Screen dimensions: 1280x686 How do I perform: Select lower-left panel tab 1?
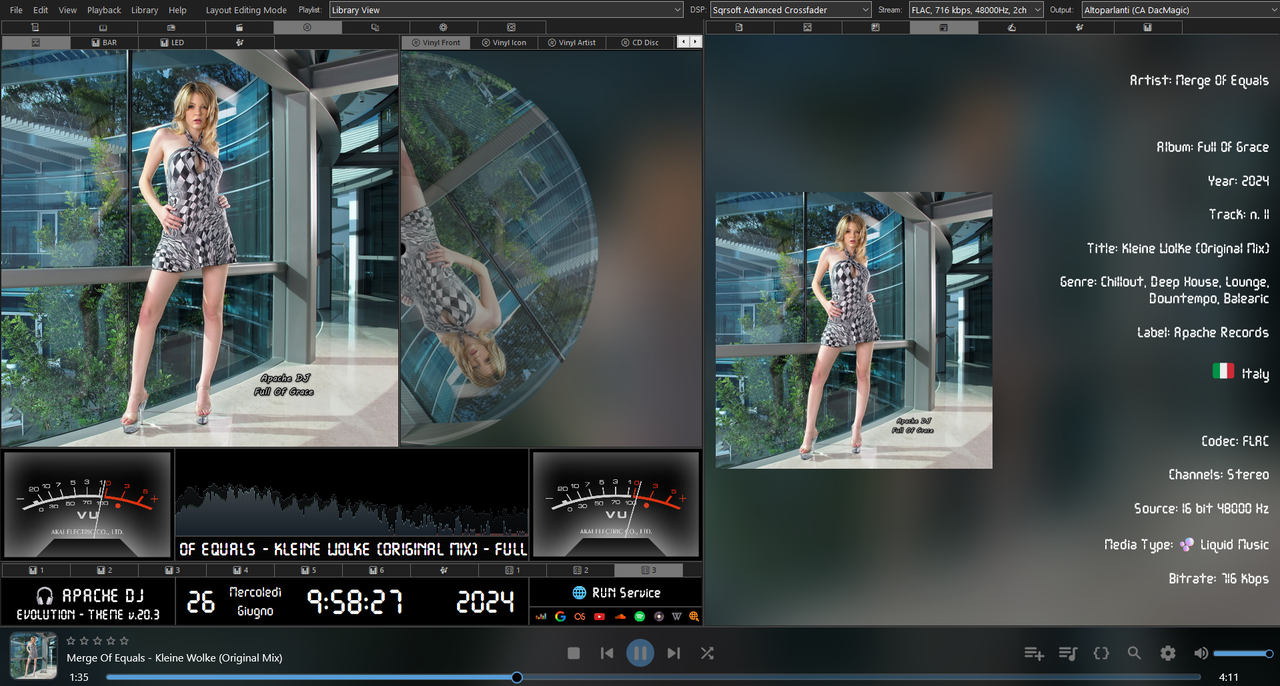[36, 570]
